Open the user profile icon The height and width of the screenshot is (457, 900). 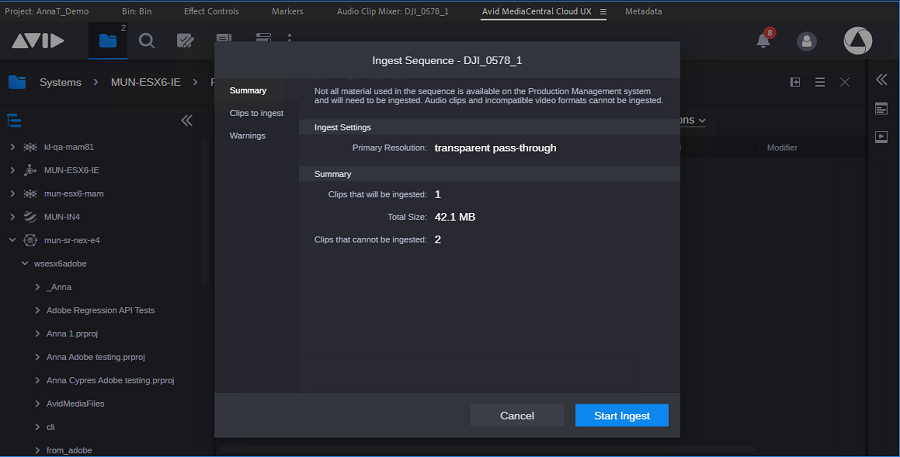pos(806,41)
